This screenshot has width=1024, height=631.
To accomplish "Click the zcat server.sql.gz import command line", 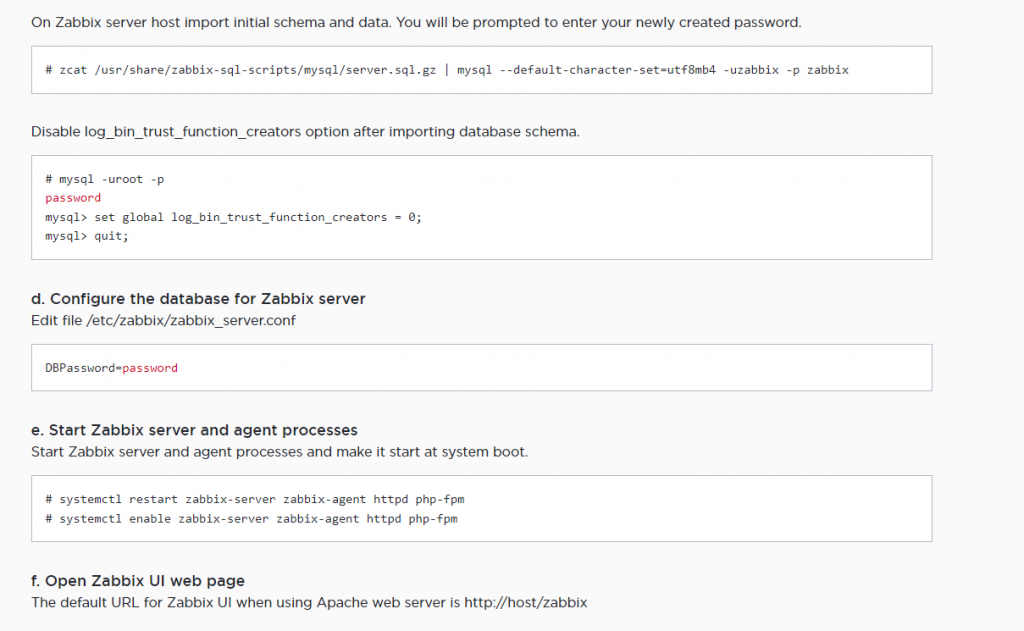I will pyautogui.click(x=447, y=70).
